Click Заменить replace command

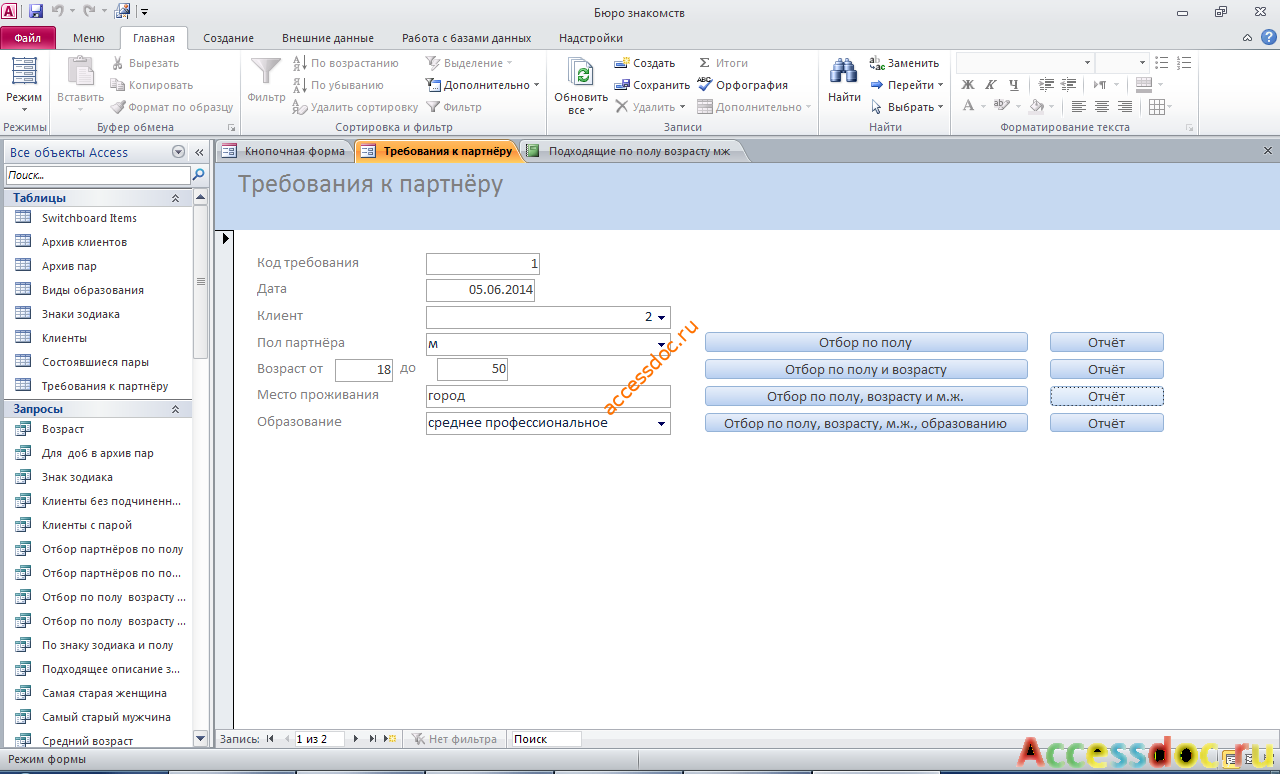coord(904,63)
